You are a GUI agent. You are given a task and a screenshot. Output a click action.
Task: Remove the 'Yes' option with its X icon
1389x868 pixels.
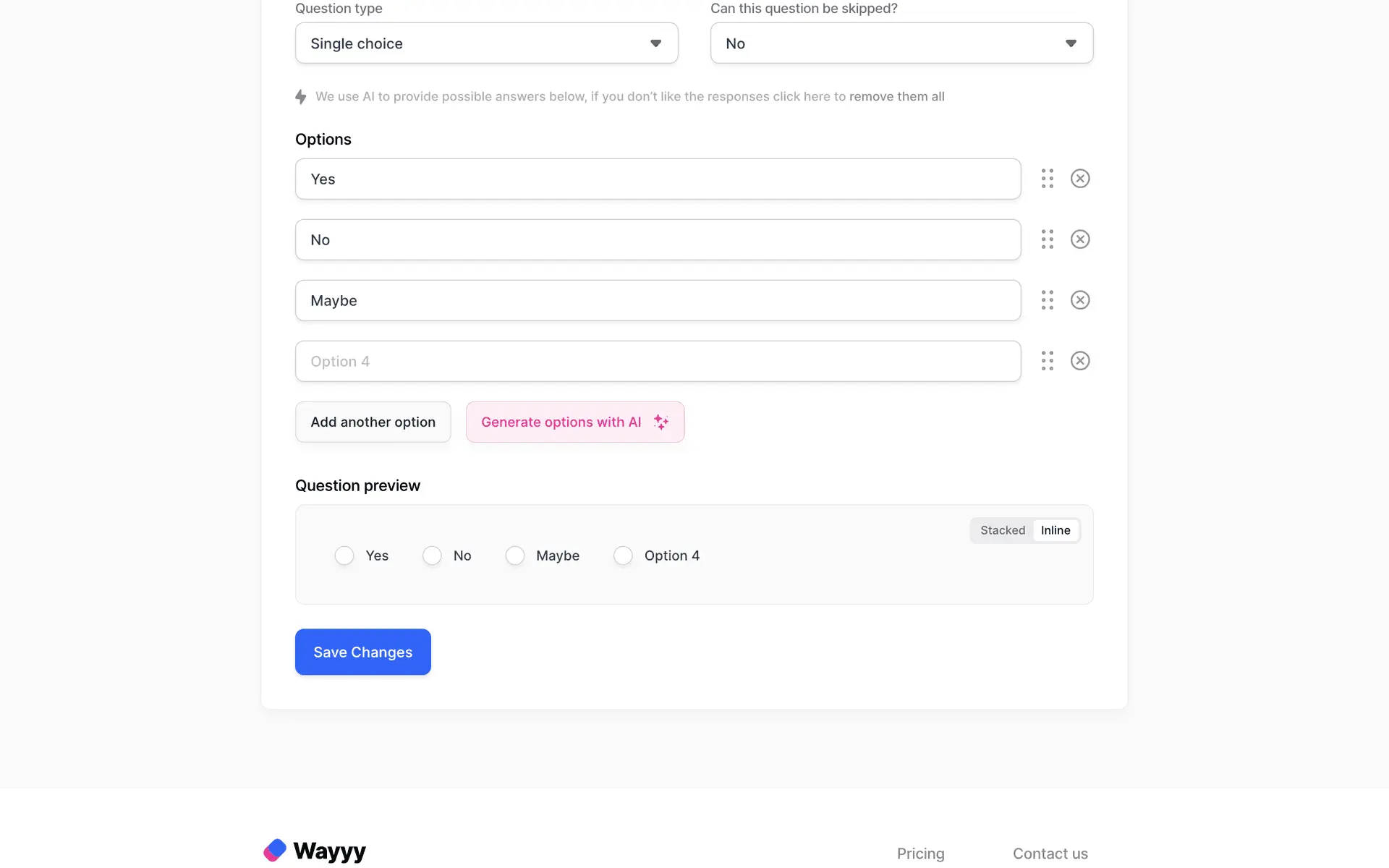1080,179
